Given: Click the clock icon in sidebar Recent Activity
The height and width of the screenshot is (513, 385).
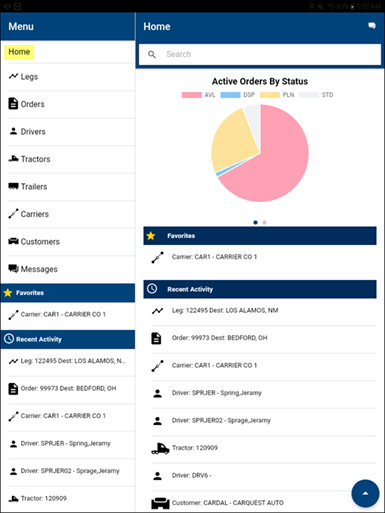Looking at the screenshot, I should pos(9,339).
